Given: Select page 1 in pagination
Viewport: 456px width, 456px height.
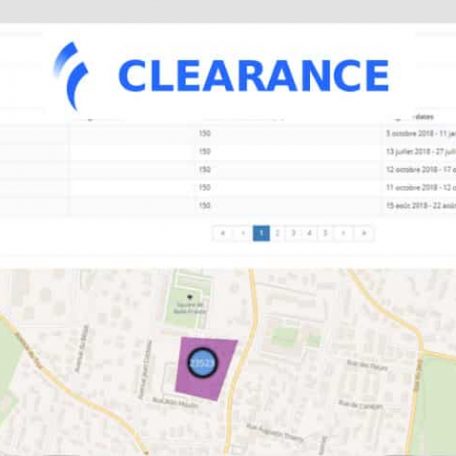Looking at the screenshot, I should (x=261, y=233).
